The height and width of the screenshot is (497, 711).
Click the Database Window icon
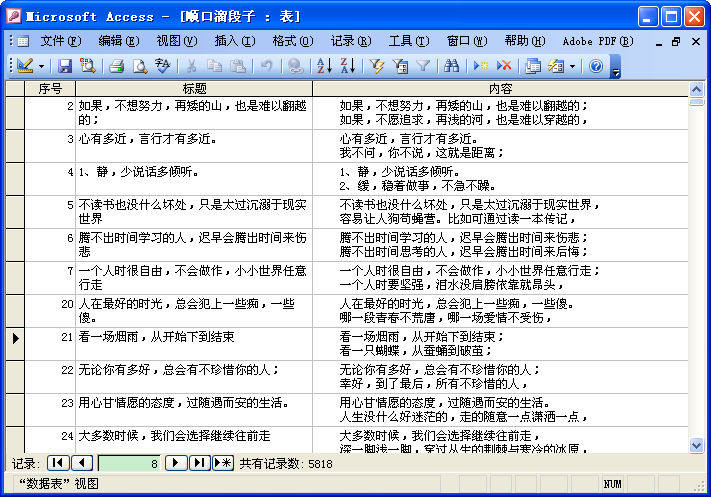(x=533, y=66)
